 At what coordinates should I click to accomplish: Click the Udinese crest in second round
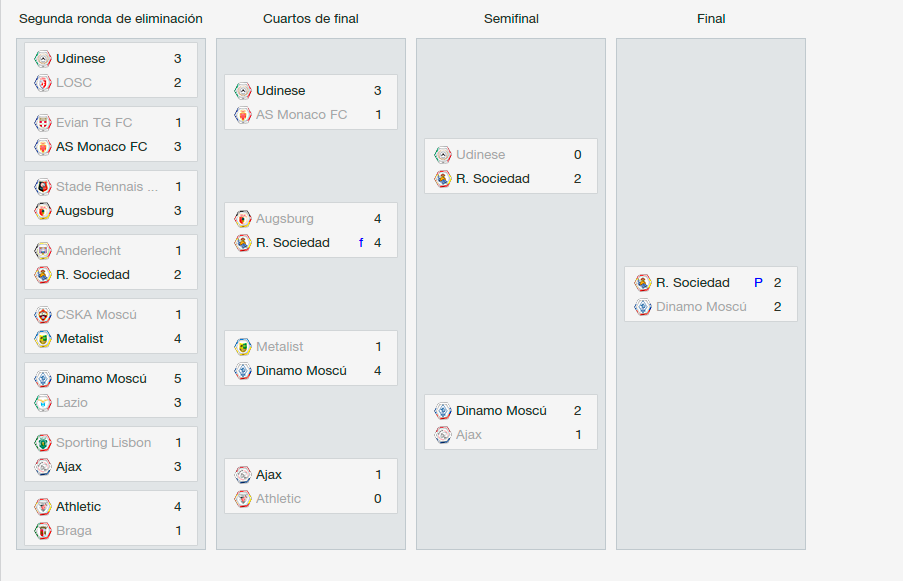click(43, 59)
